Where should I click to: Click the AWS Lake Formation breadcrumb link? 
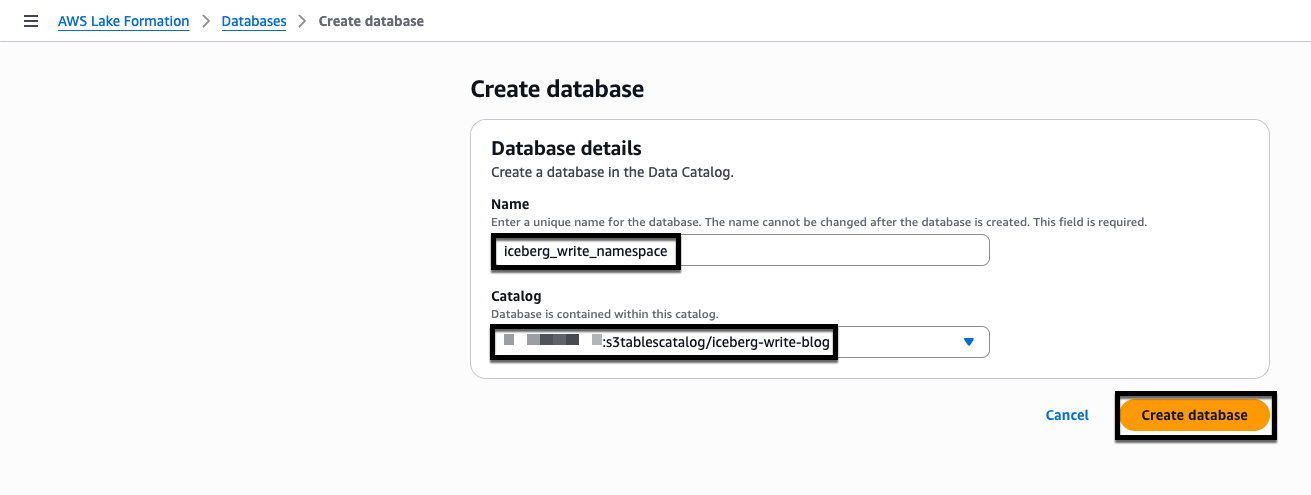(123, 21)
